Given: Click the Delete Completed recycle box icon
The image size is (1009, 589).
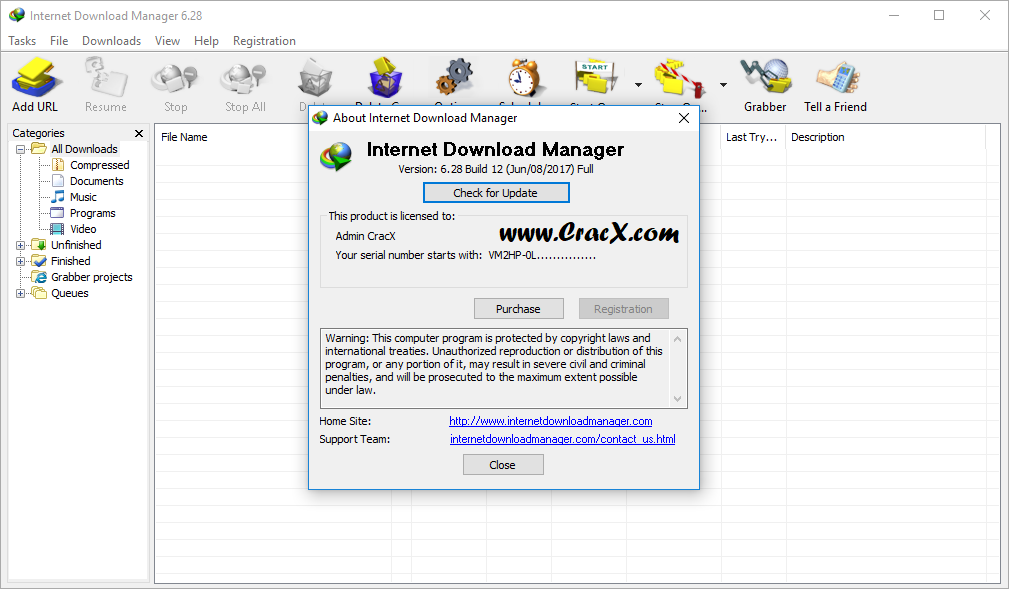Looking at the screenshot, I should tap(385, 77).
